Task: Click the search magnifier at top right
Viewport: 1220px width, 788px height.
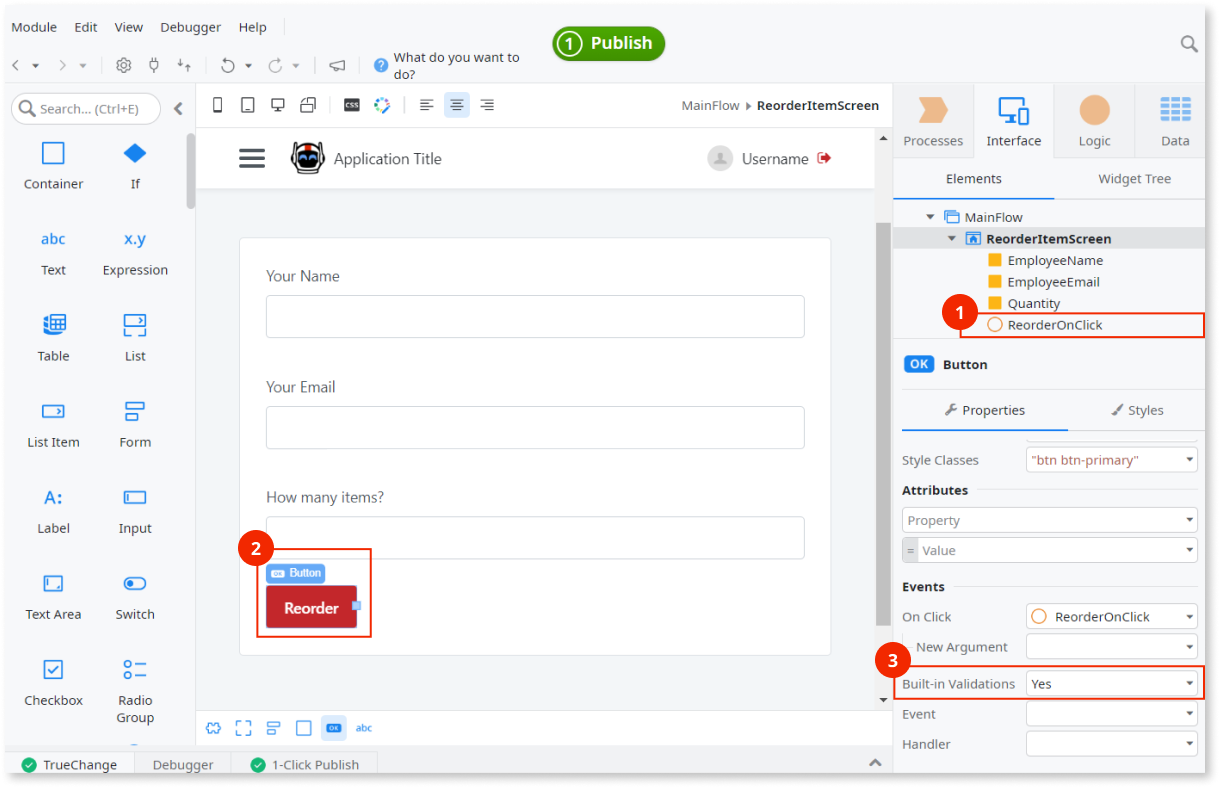Action: tap(1188, 44)
